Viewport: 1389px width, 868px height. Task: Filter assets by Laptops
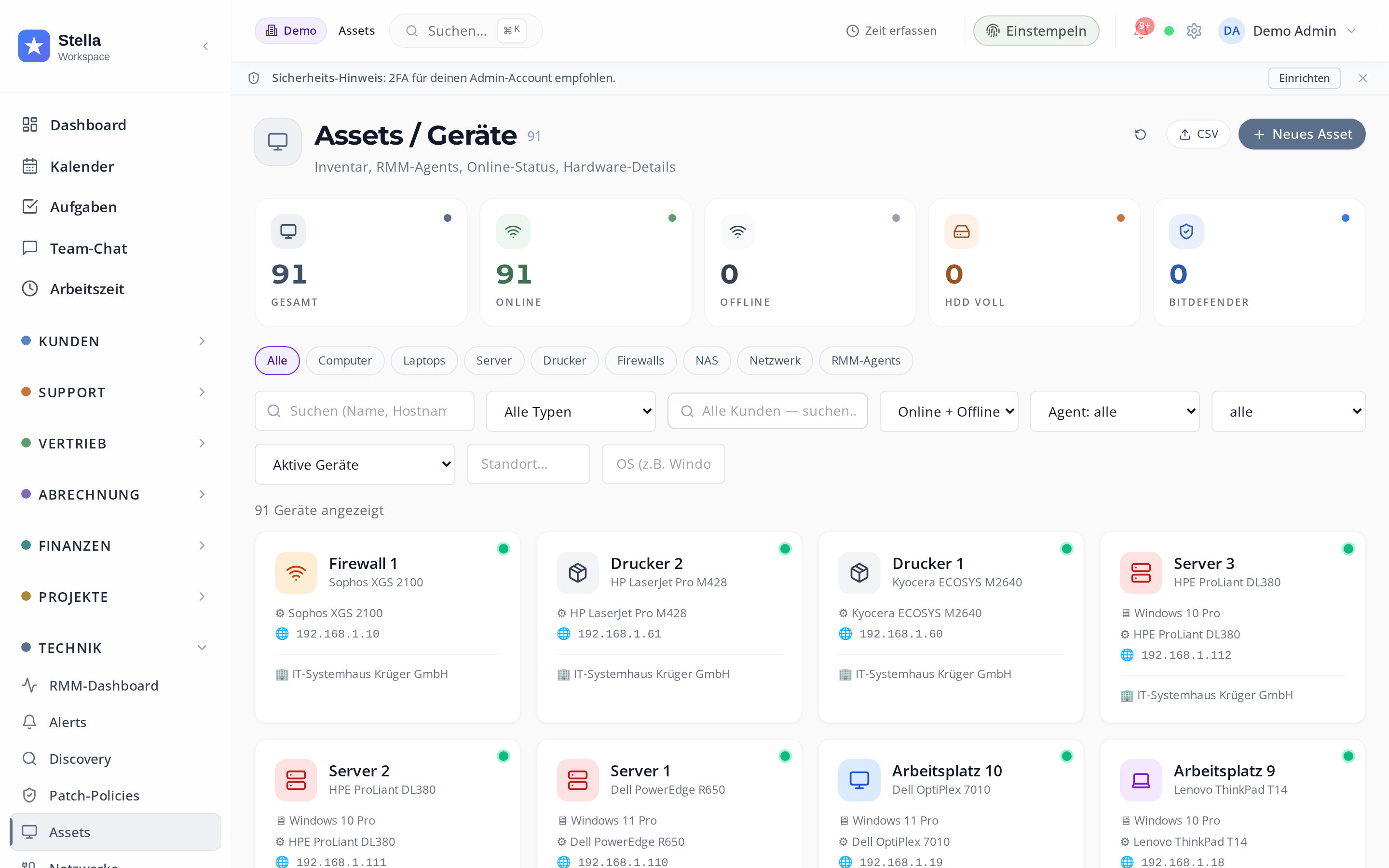(x=424, y=361)
